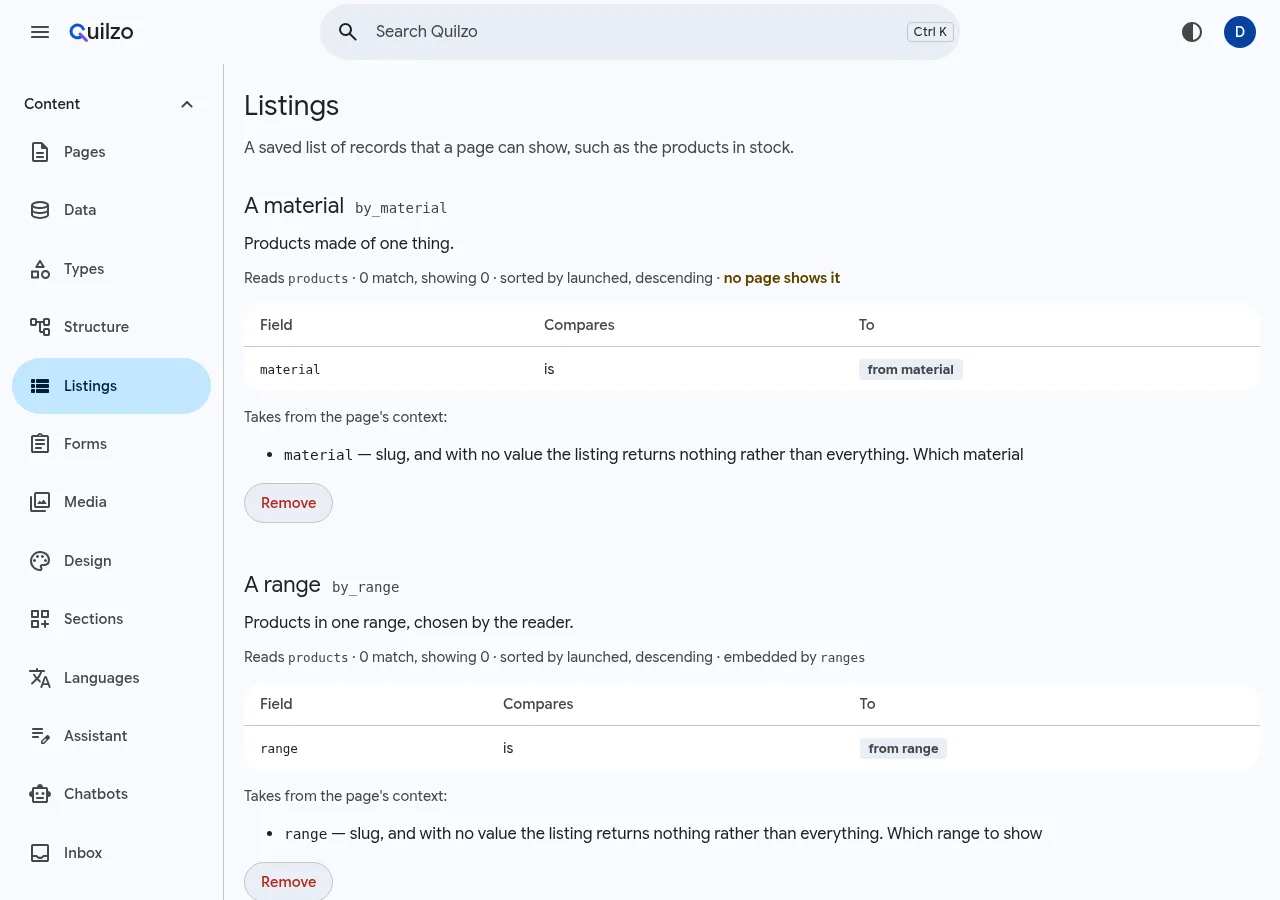
Task: Collapse the Content section chevron
Action: pyautogui.click(x=187, y=104)
